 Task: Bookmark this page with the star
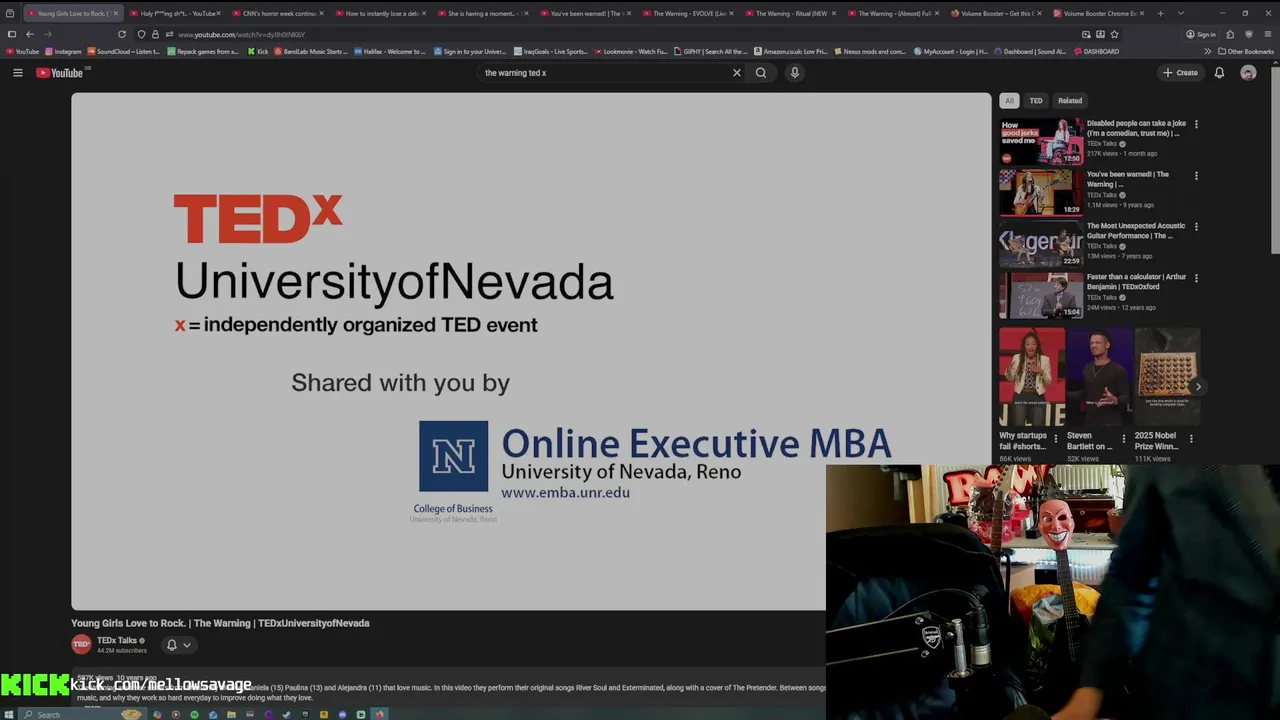[1114, 34]
